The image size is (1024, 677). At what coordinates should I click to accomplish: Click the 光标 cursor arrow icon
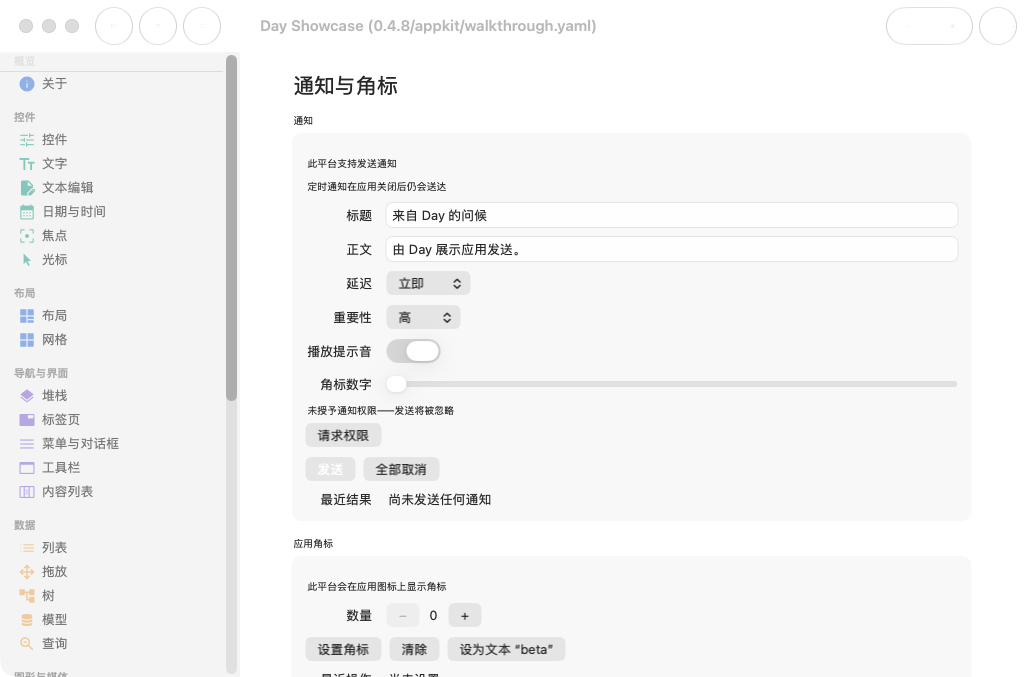coord(27,260)
